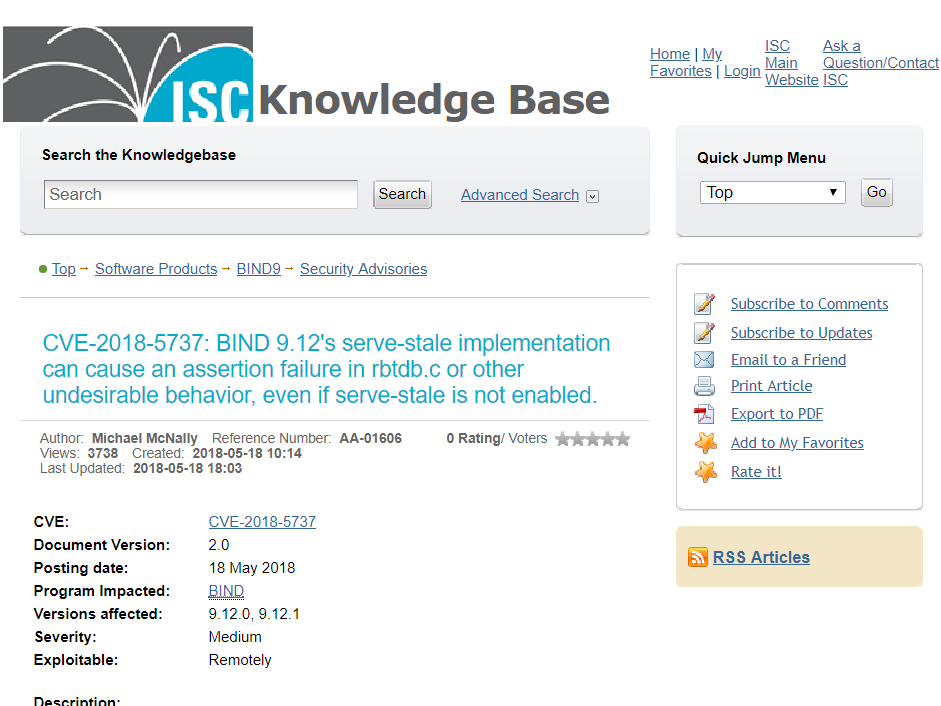941x706 pixels.
Task: Go to the Security Advisories breadcrumb
Action: (x=363, y=269)
